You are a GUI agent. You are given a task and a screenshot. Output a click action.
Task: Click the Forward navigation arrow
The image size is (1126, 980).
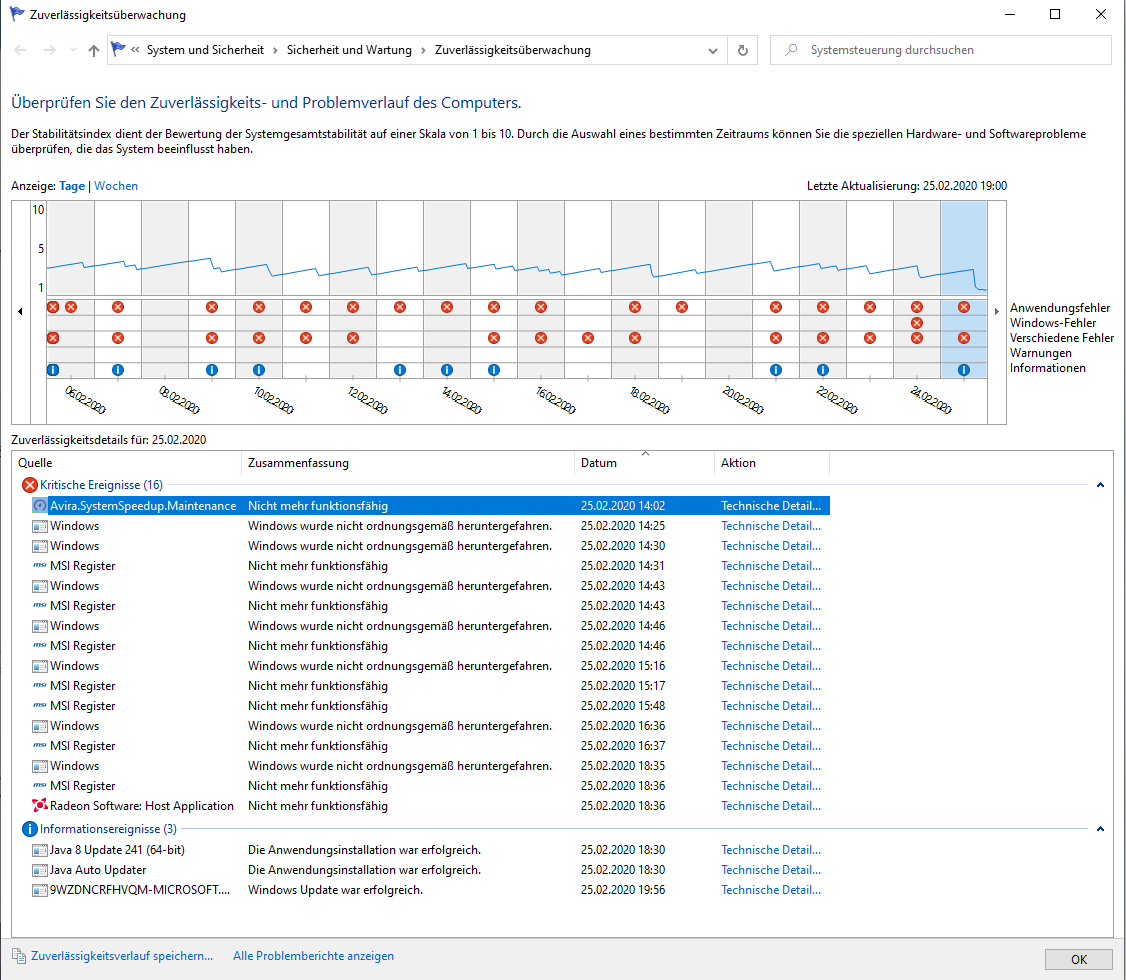49,50
